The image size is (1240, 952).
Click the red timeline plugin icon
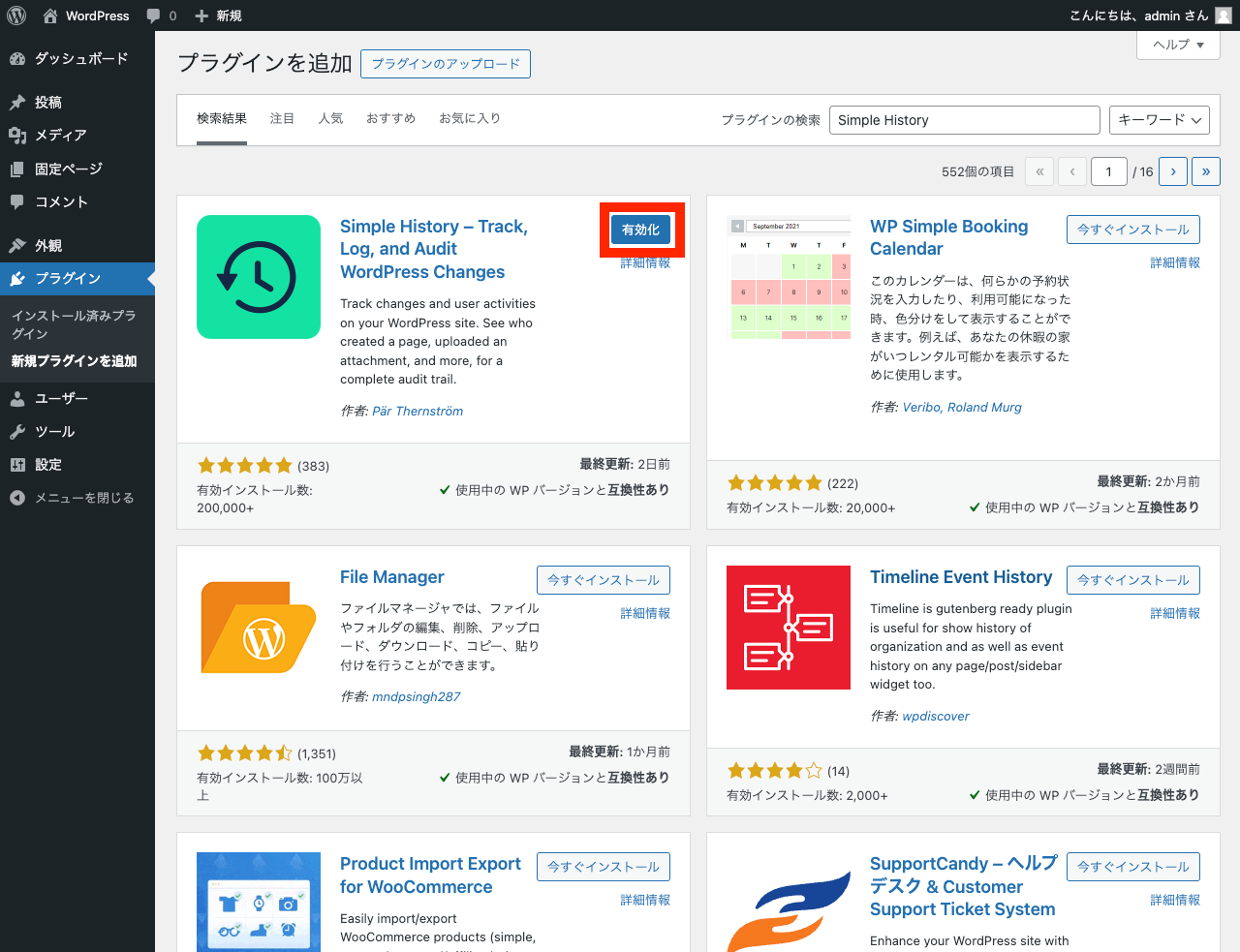789,628
